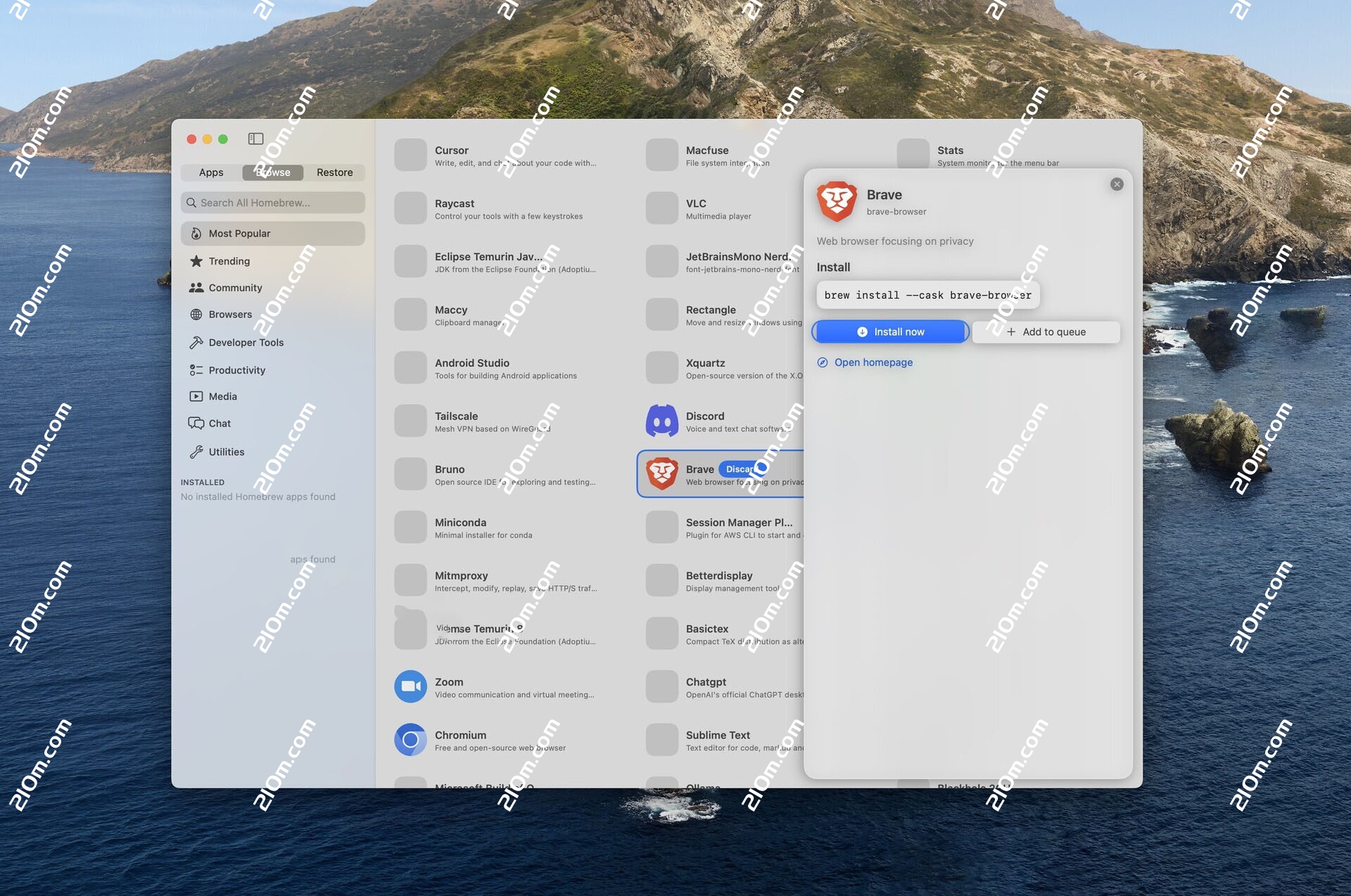
Task: Open the Basictex entry
Action: [723, 634]
